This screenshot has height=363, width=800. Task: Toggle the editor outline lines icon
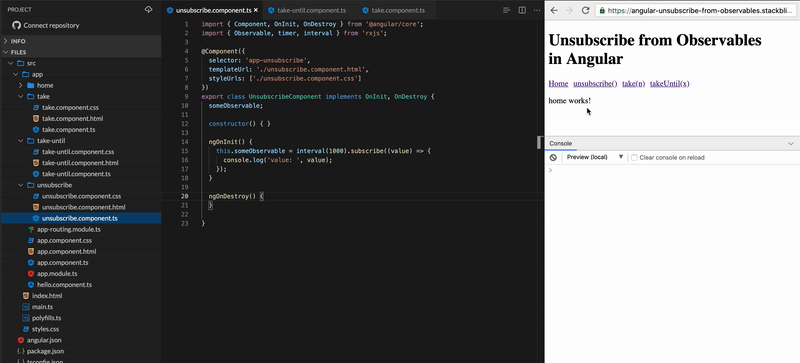507,10
